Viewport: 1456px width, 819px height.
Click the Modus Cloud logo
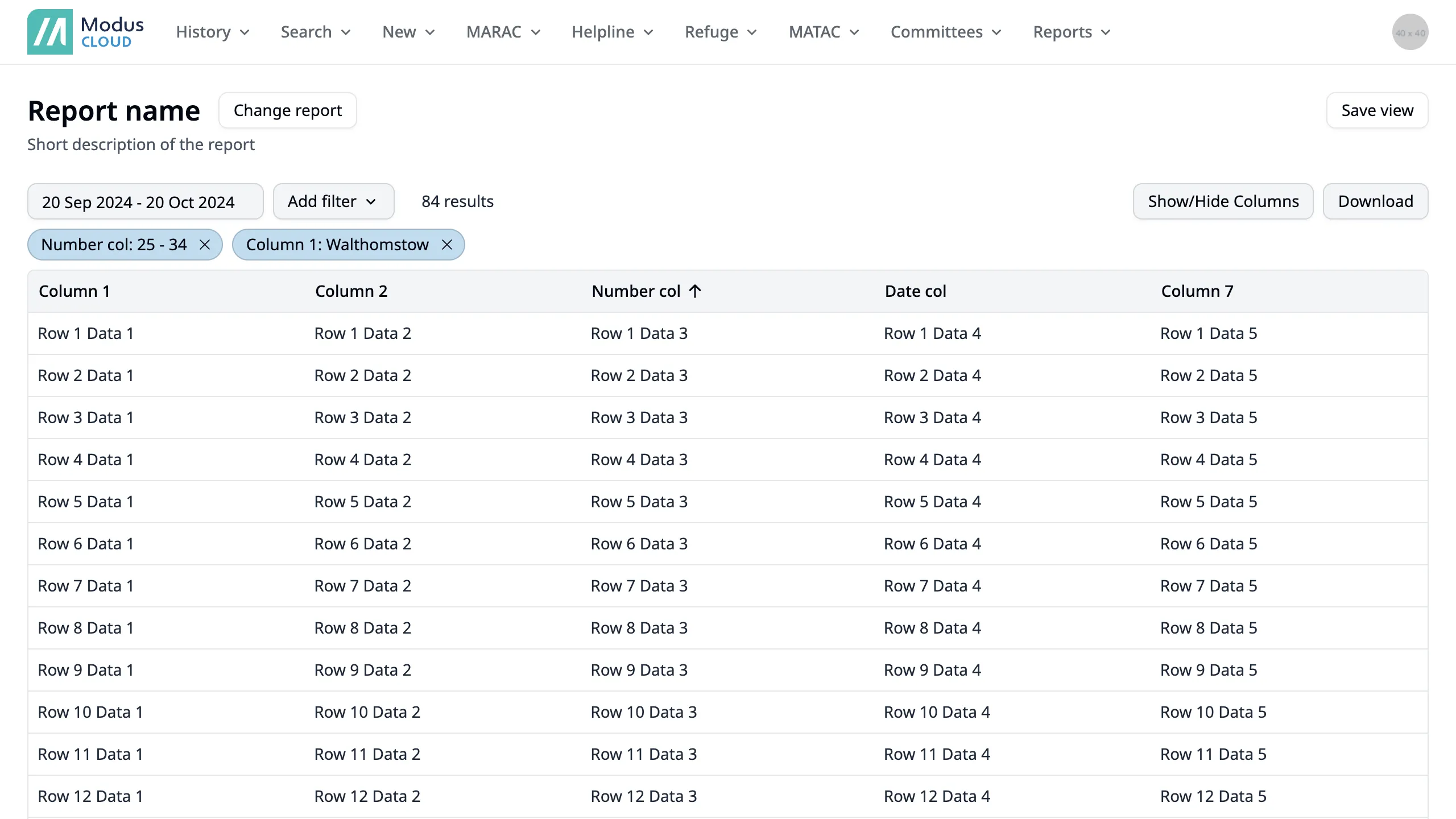tap(85, 32)
